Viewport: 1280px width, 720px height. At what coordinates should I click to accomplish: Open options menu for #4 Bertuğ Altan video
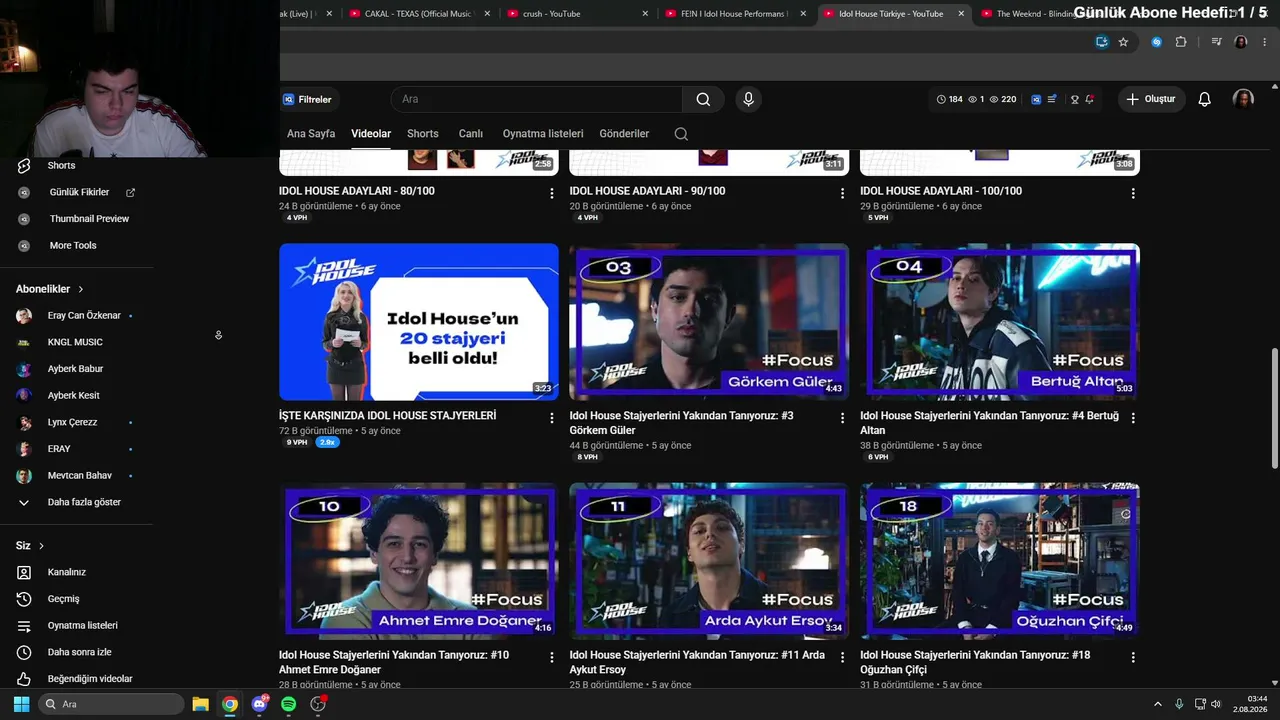point(1133,418)
